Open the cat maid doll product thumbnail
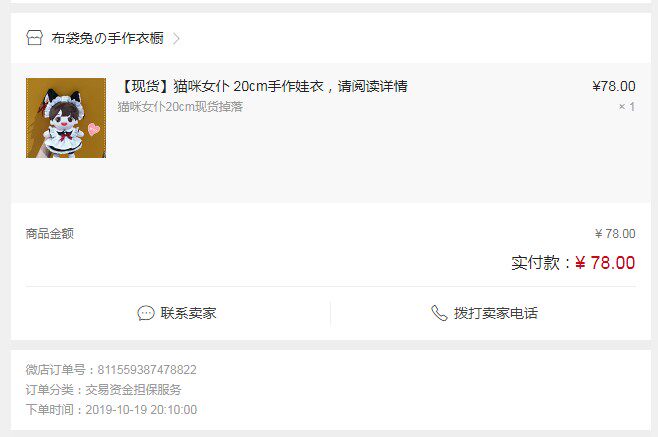 (66, 118)
